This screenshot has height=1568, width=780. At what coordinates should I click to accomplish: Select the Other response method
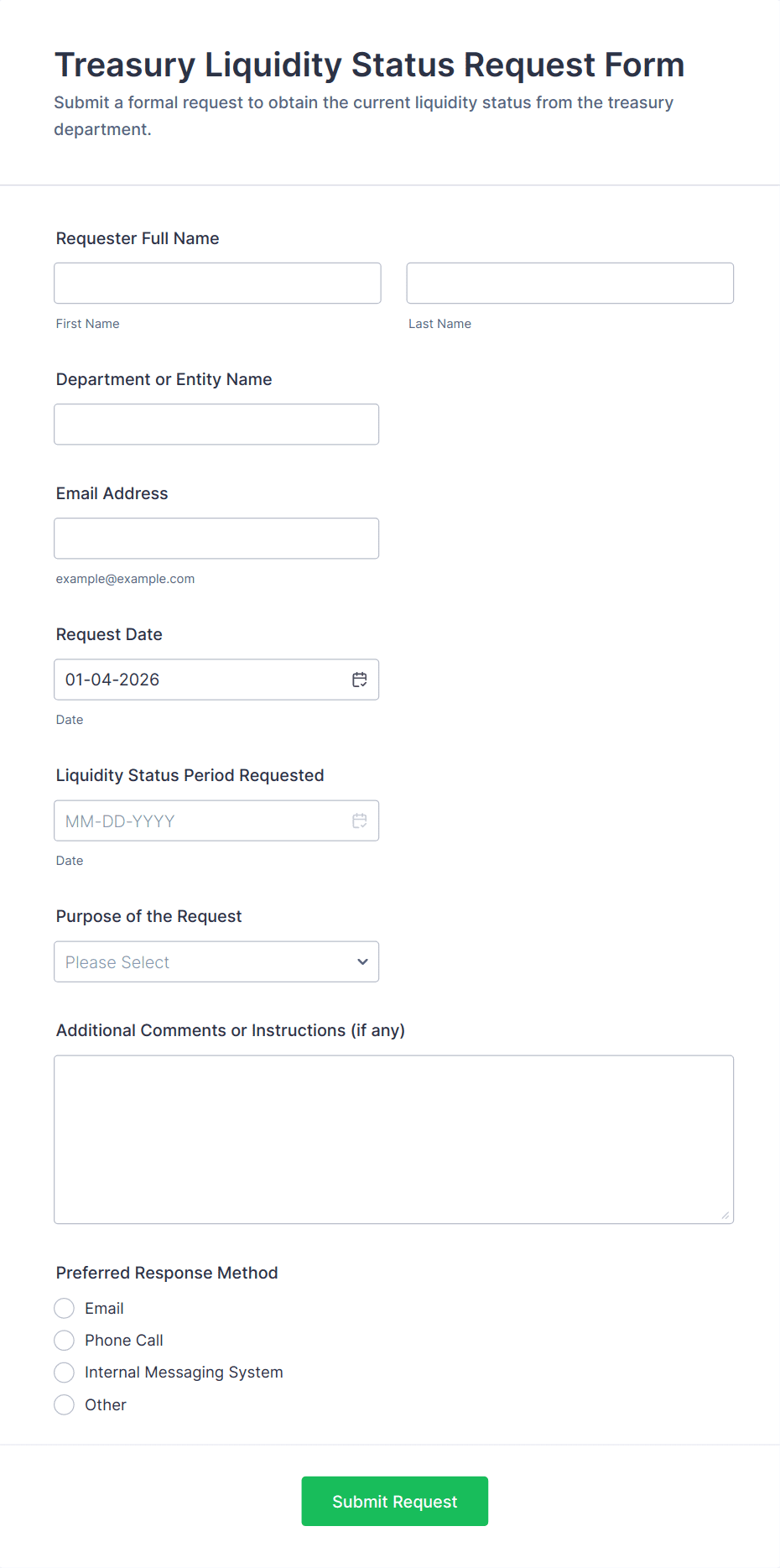tap(65, 1404)
